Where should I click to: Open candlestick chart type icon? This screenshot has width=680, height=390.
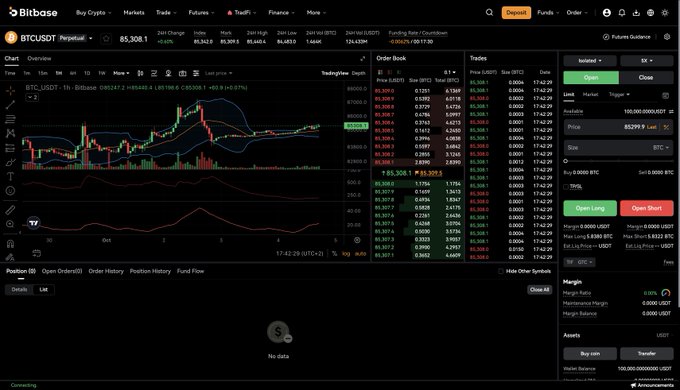coord(140,73)
